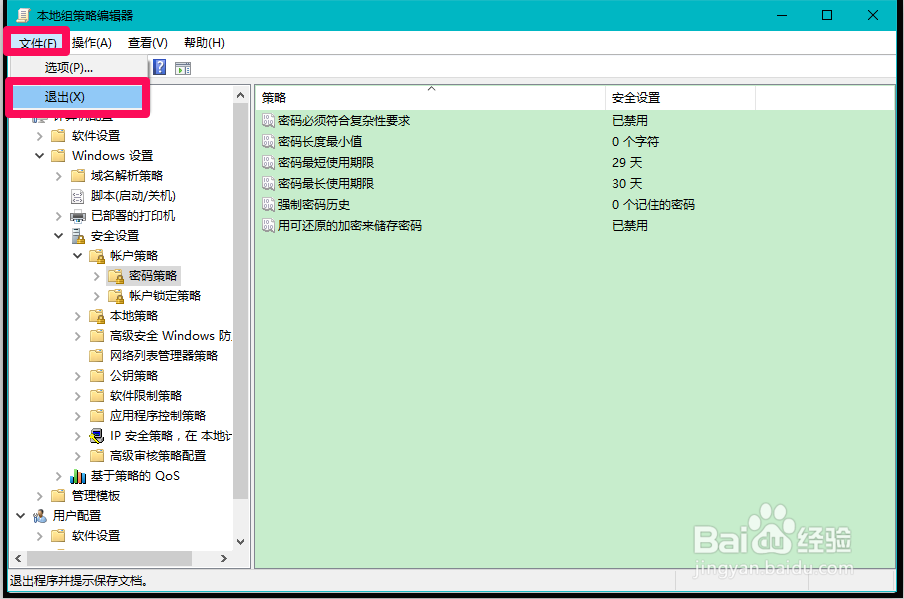Open the Help toolbar icon

coord(160,68)
